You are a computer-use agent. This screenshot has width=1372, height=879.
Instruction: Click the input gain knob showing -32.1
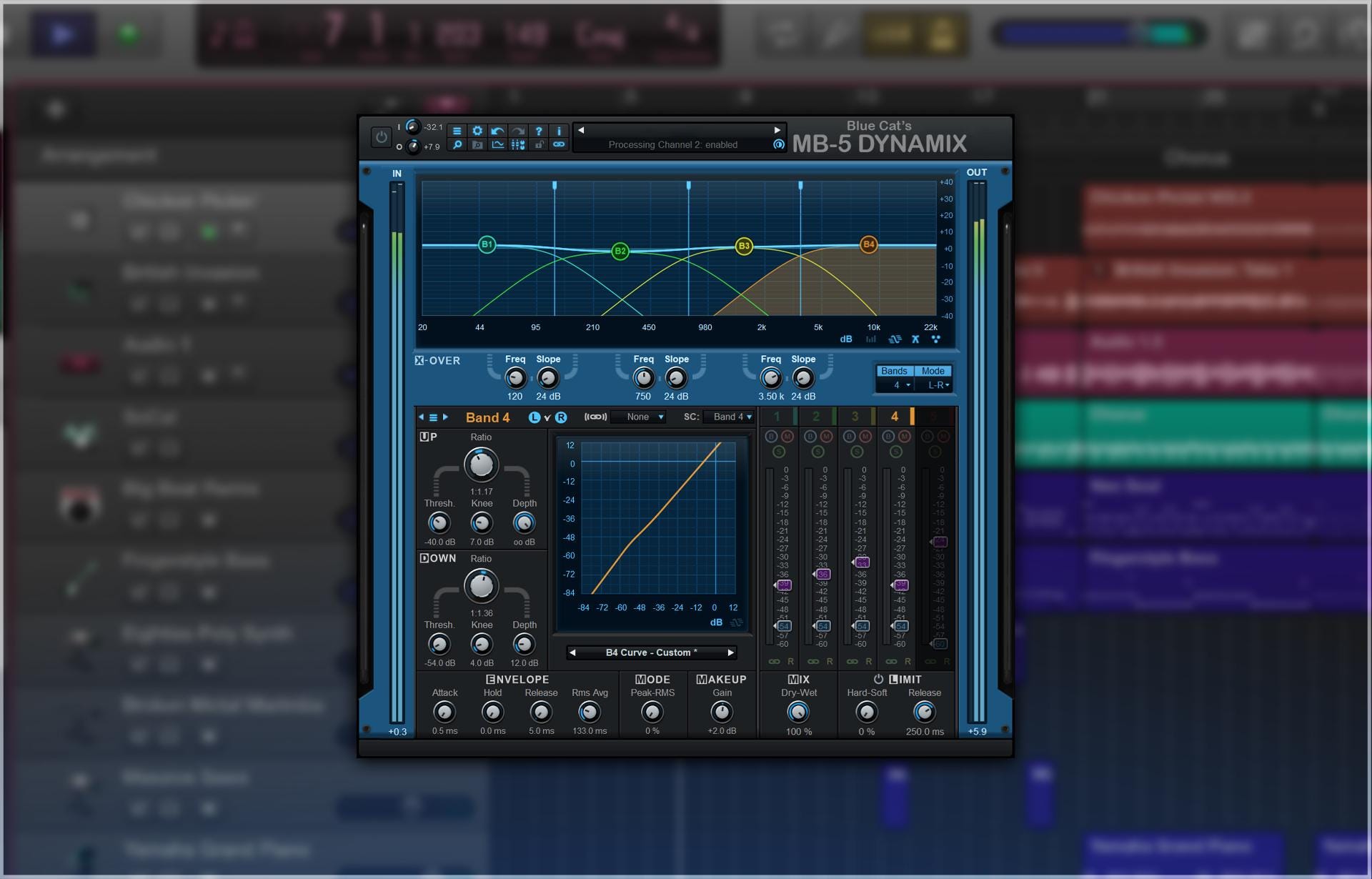pos(412,126)
